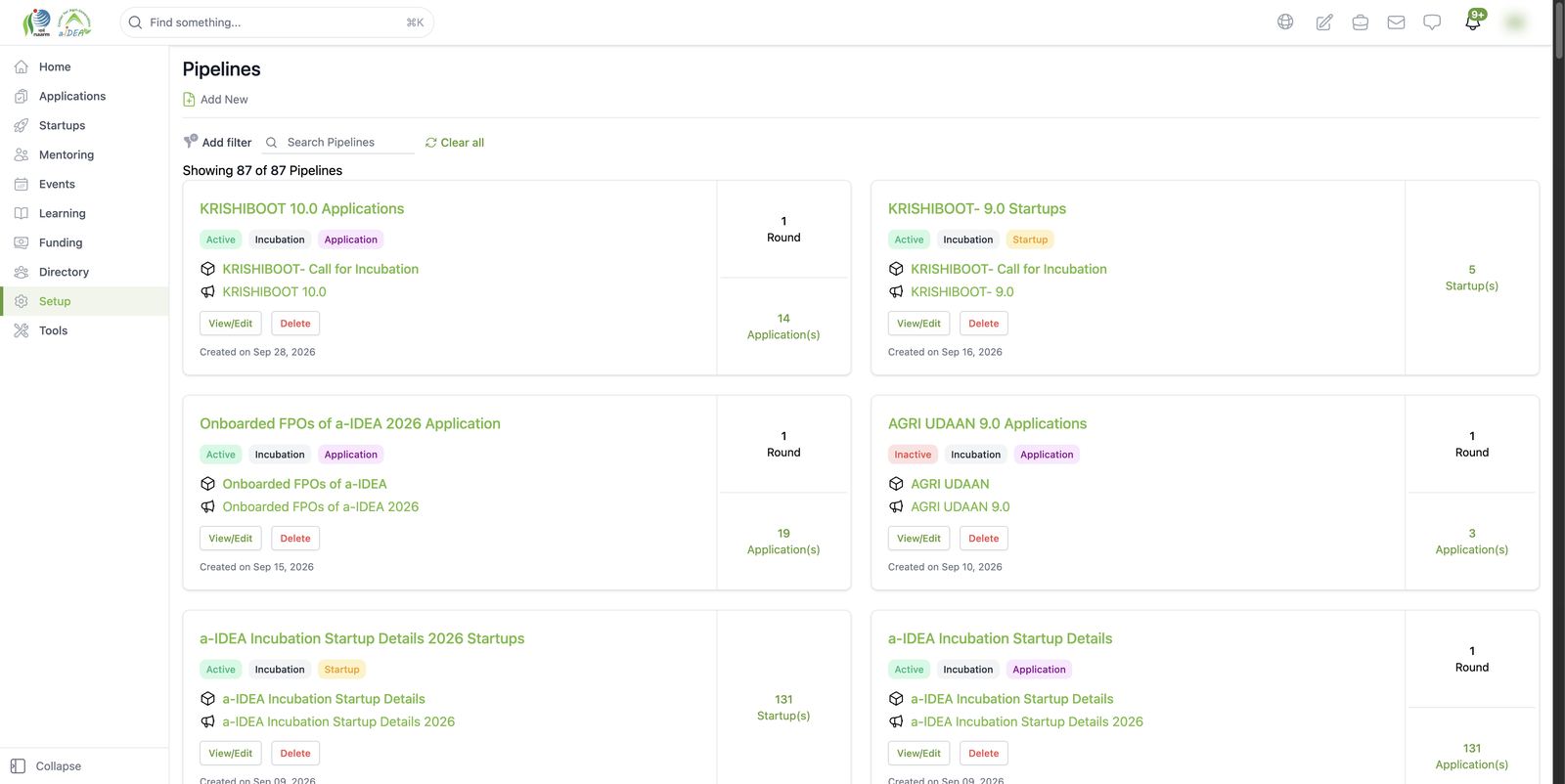
Task: Delete the KRISHIBOOT- 9.0 Startups pipeline
Action: [x=983, y=324]
